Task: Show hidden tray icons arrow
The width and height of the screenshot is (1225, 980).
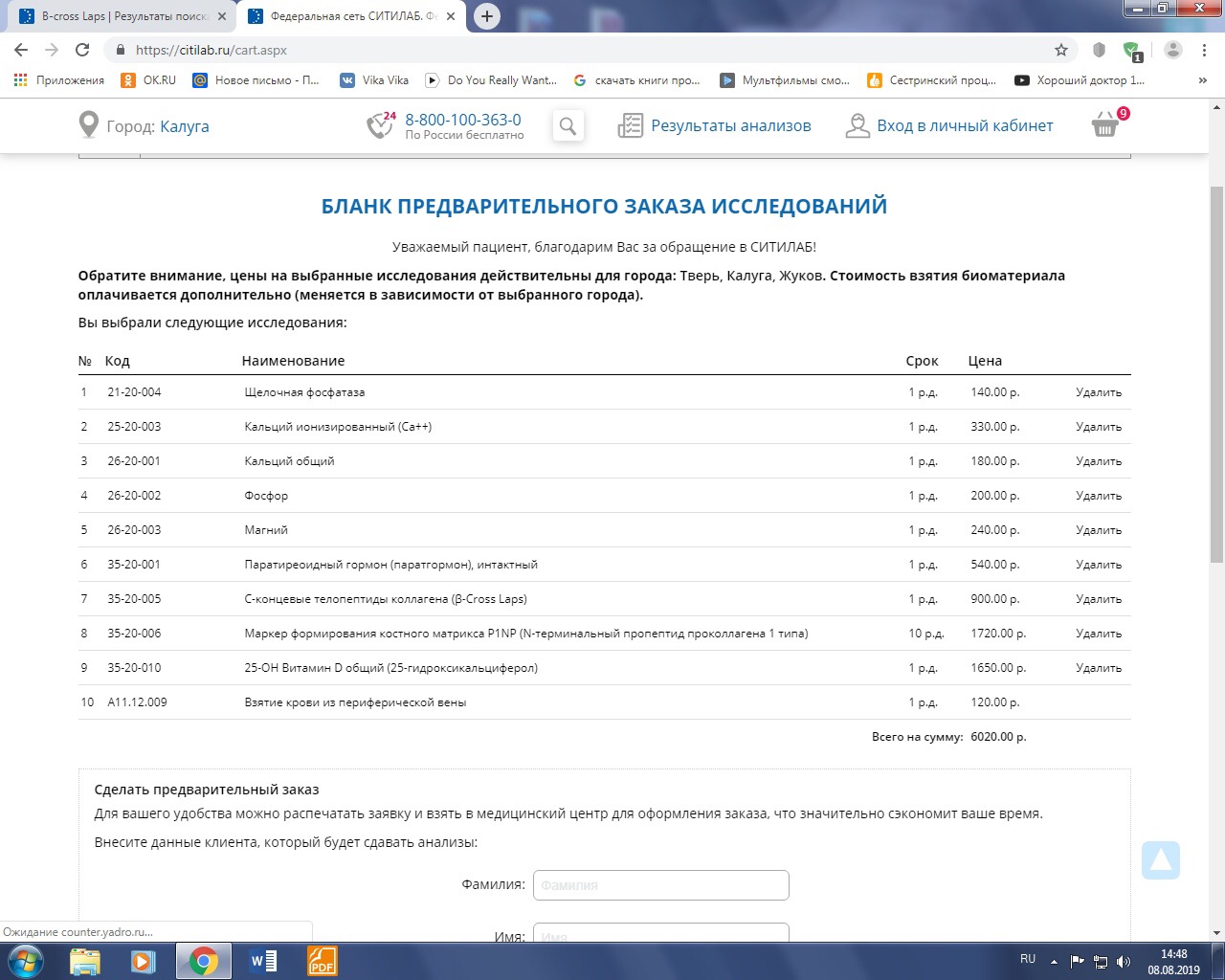Action: 1054,962
